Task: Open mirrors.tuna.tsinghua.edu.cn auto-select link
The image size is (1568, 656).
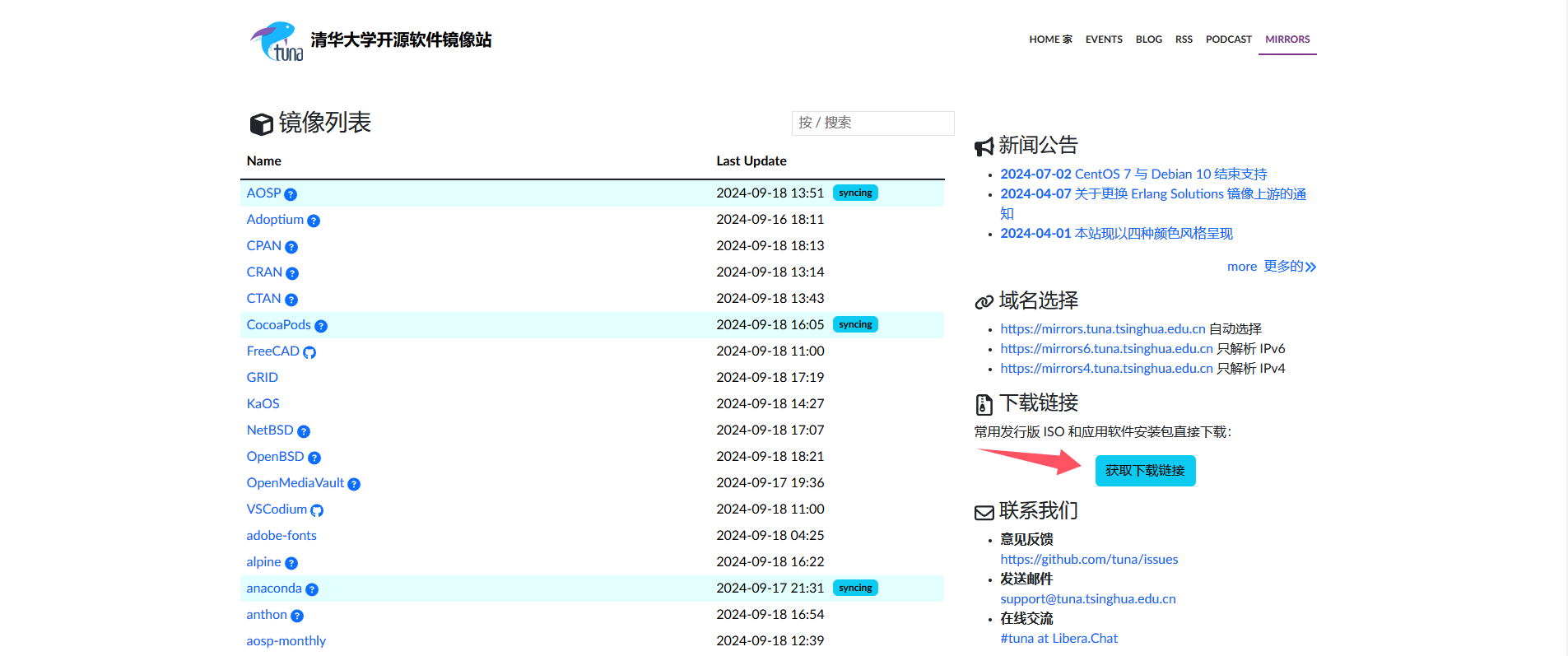Action: point(1103,328)
